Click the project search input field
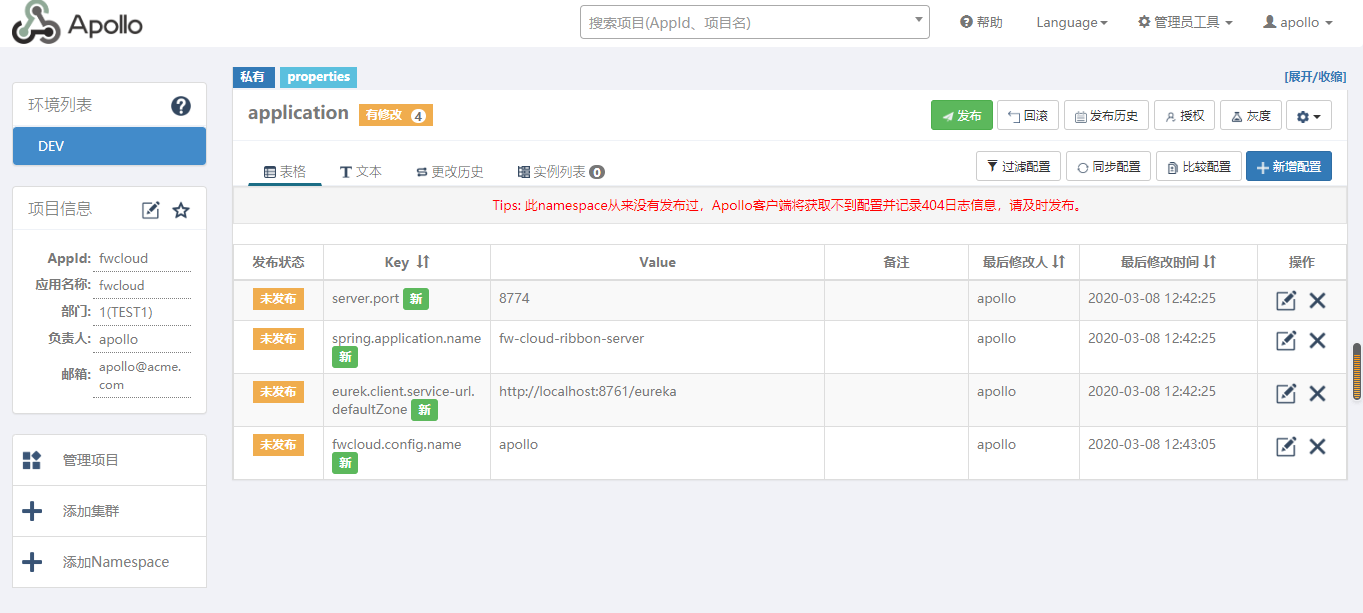1363x613 pixels. (x=745, y=22)
